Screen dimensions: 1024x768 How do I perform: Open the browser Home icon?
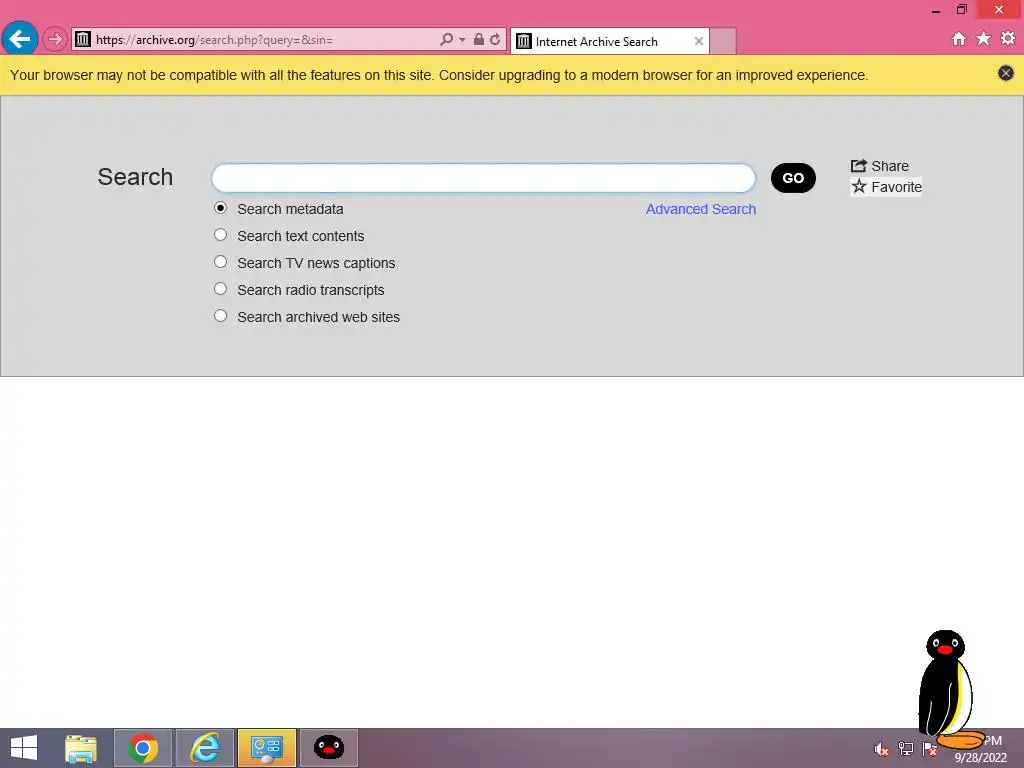[959, 39]
